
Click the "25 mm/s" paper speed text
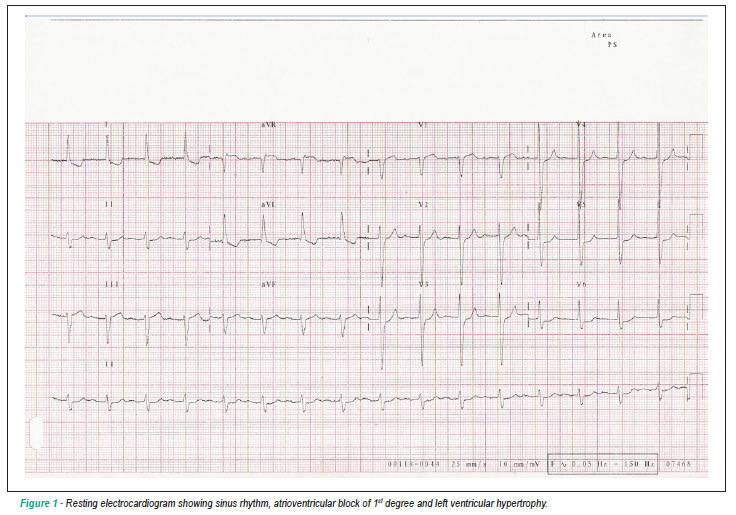[468, 464]
